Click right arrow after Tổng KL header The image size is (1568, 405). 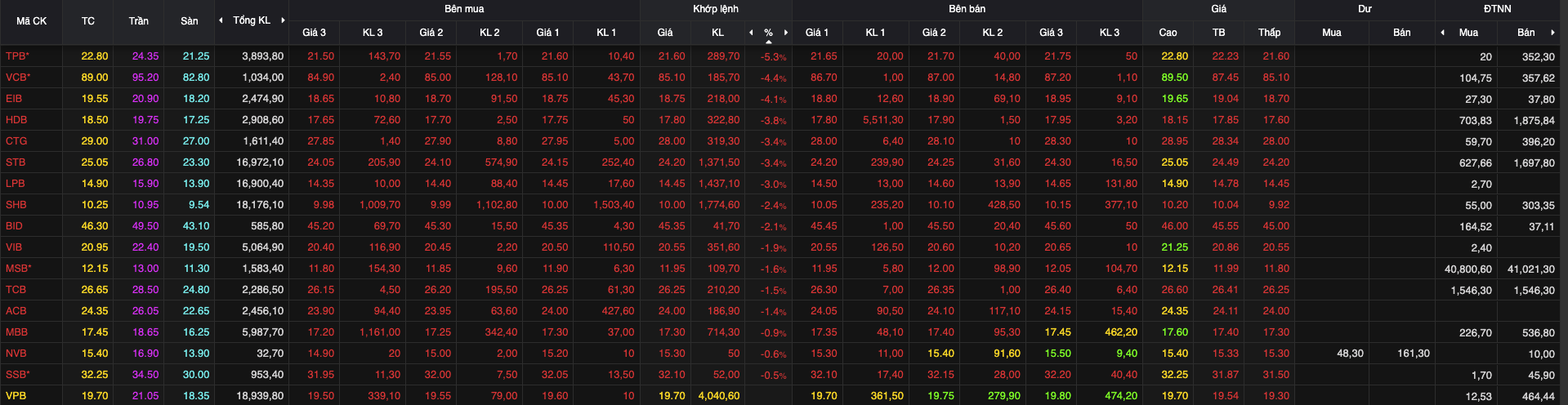283,20
